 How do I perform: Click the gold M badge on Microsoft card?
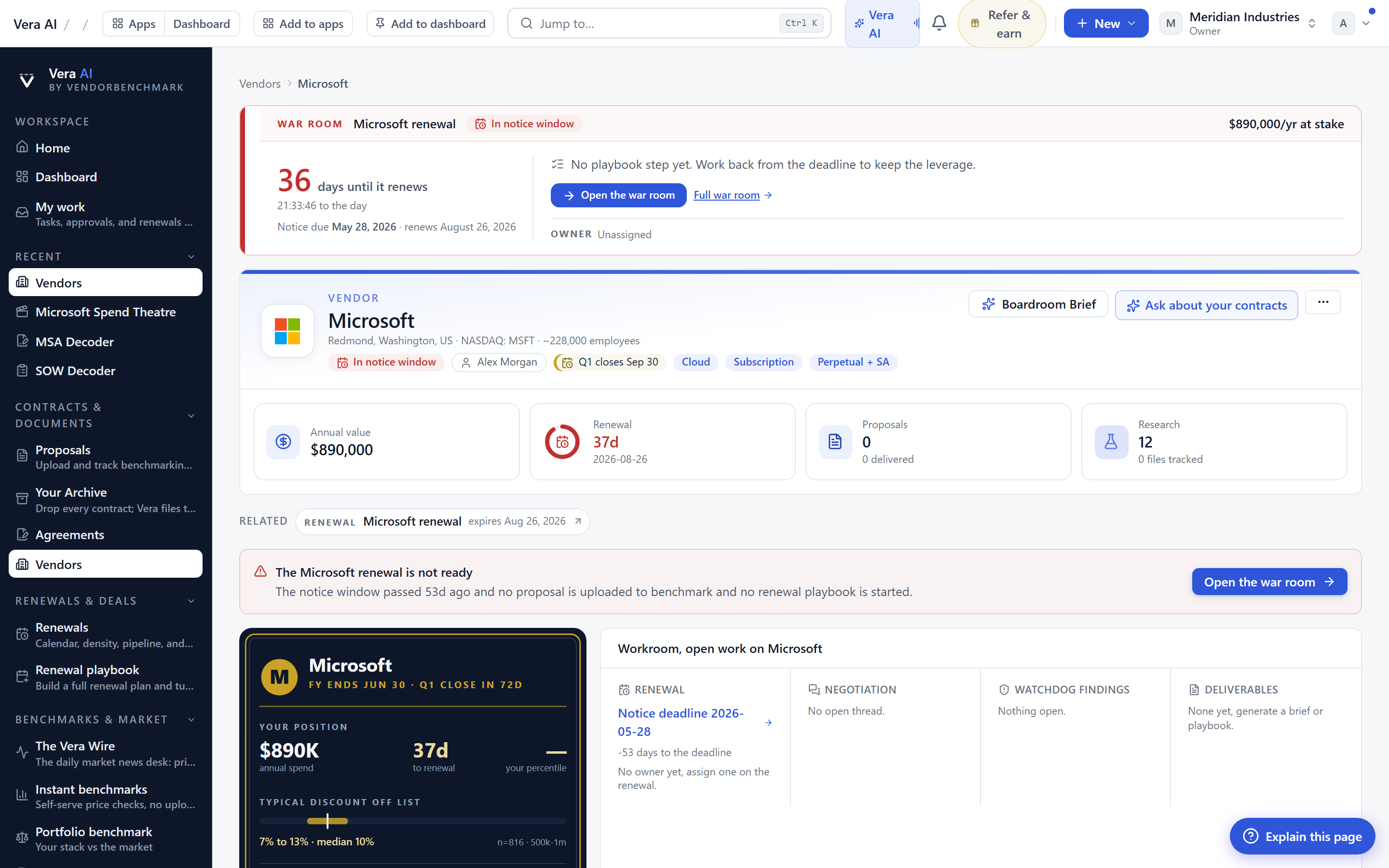coord(280,676)
